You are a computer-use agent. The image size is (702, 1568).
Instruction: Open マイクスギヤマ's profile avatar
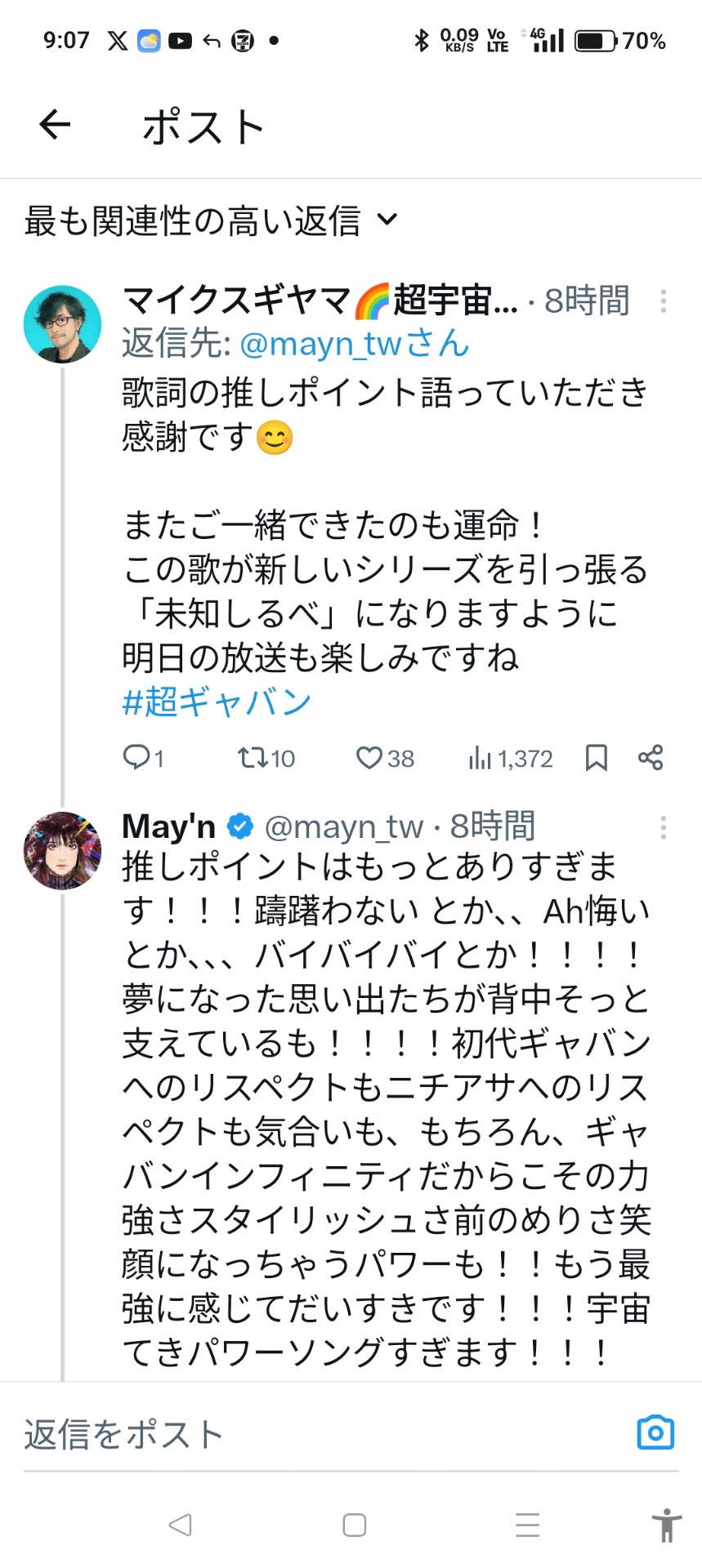62,324
